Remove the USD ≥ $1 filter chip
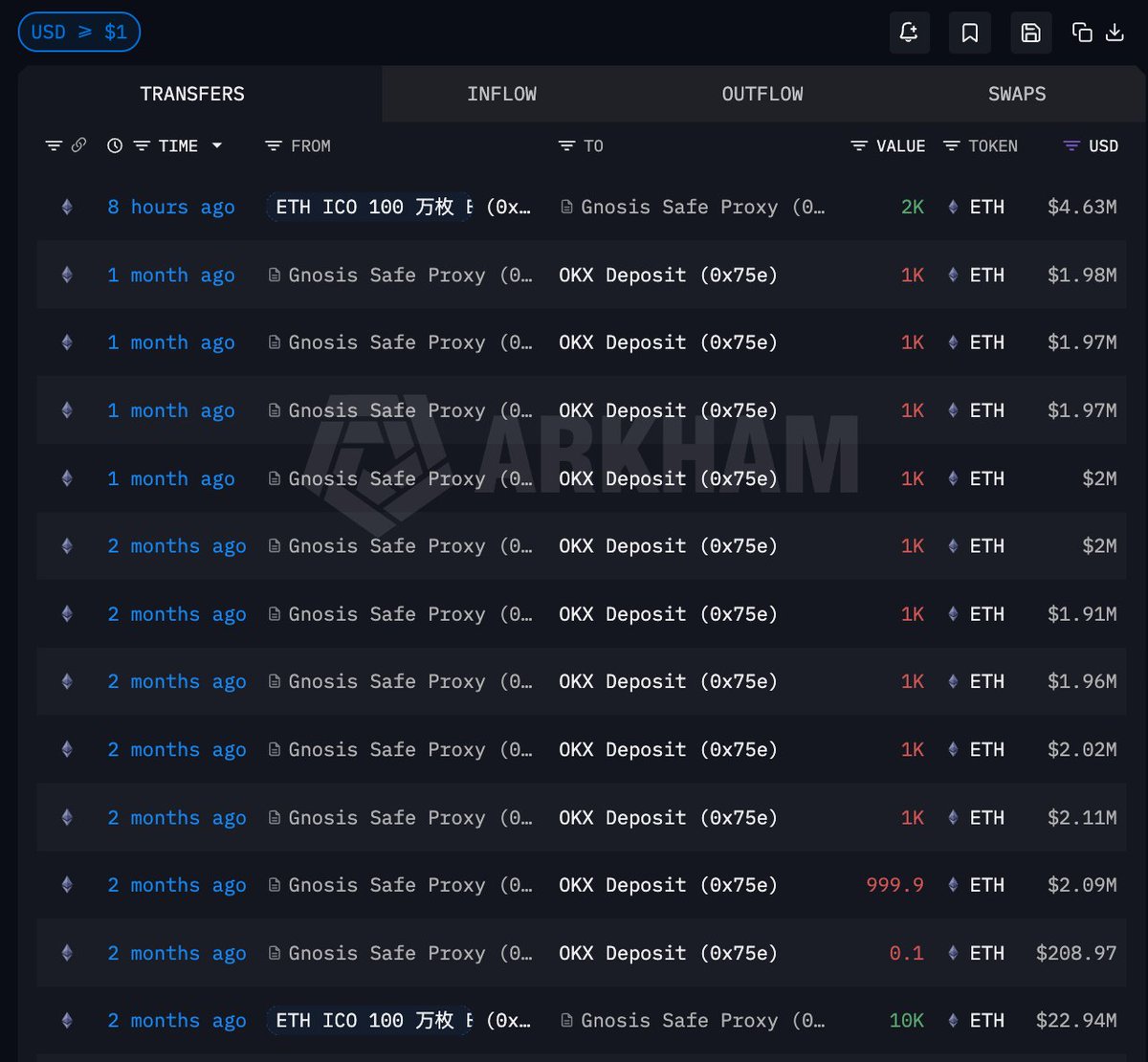The height and width of the screenshot is (1062, 1148). pyautogui.click(x=79, y=33)
